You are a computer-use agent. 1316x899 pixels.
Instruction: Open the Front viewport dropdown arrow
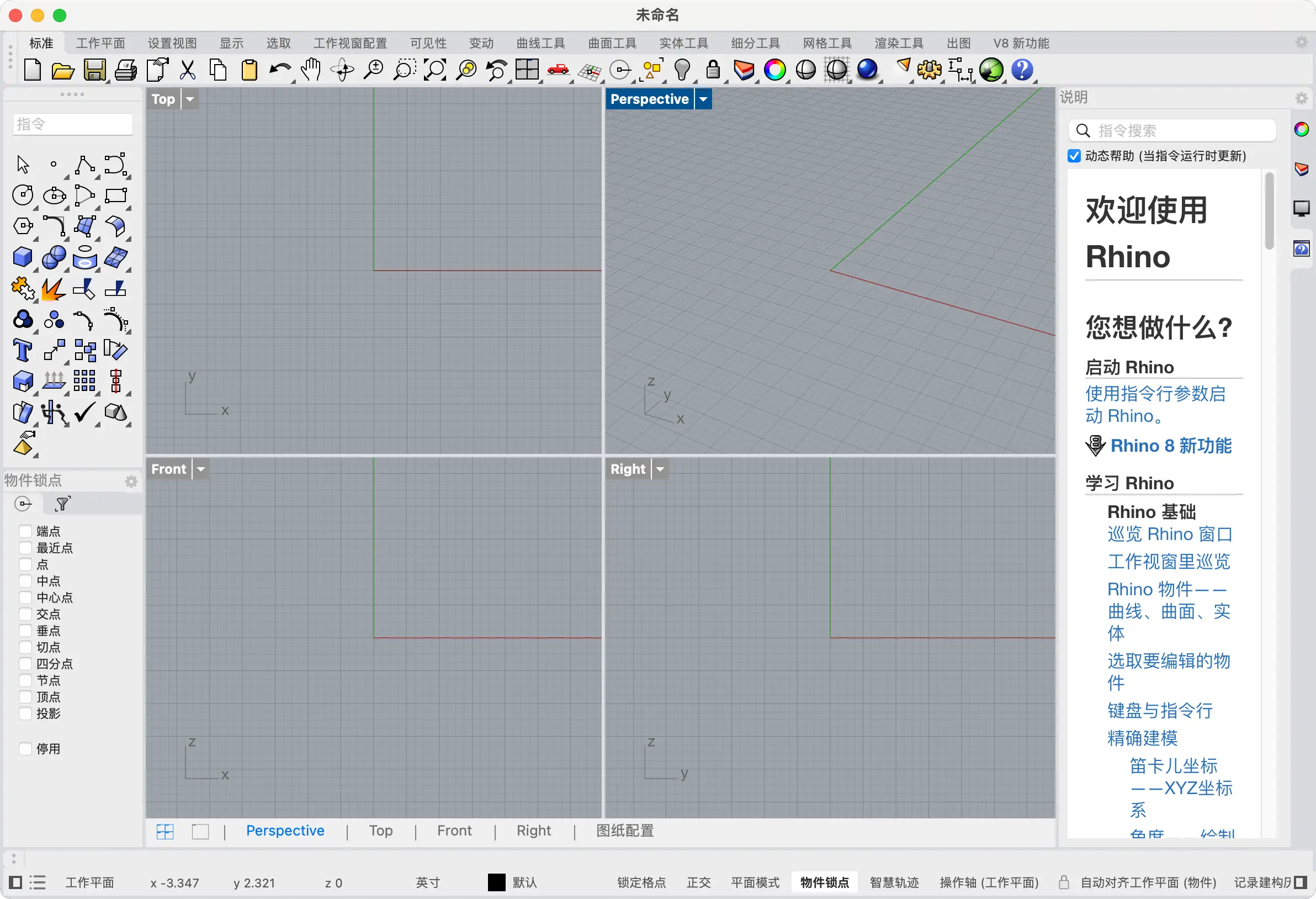[200, 469]
